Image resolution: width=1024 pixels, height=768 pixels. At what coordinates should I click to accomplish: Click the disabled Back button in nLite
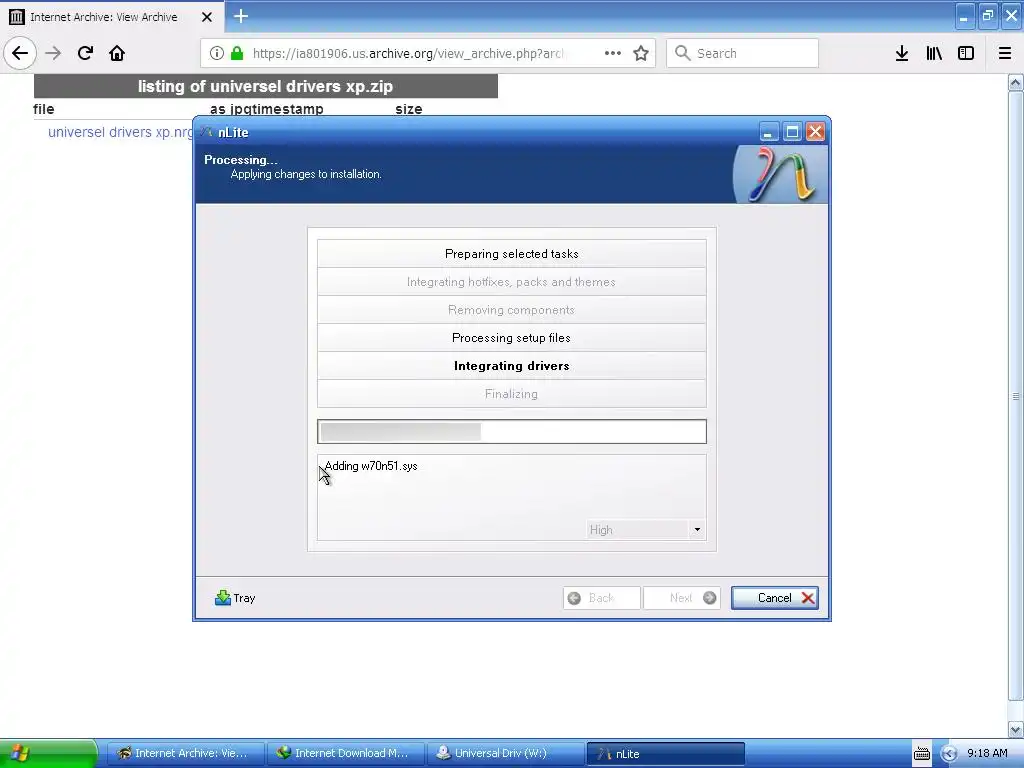coord(601,598)
